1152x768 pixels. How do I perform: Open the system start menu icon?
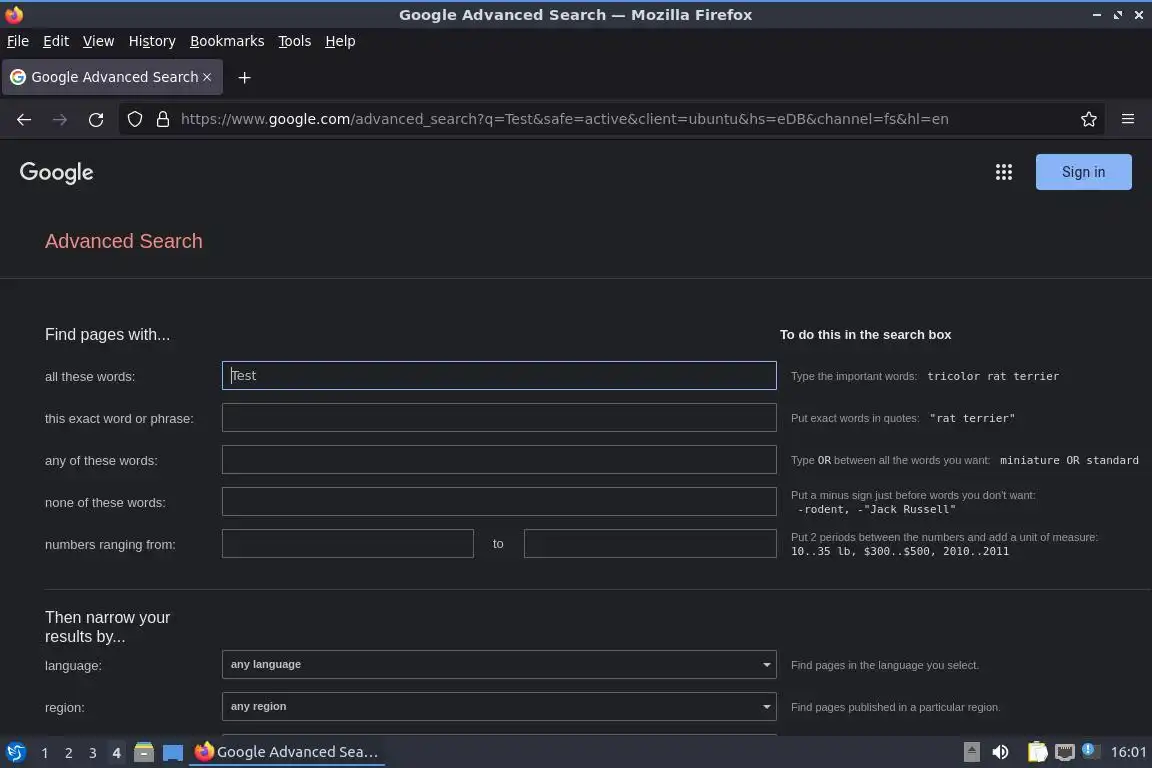(x=15, y=752)
